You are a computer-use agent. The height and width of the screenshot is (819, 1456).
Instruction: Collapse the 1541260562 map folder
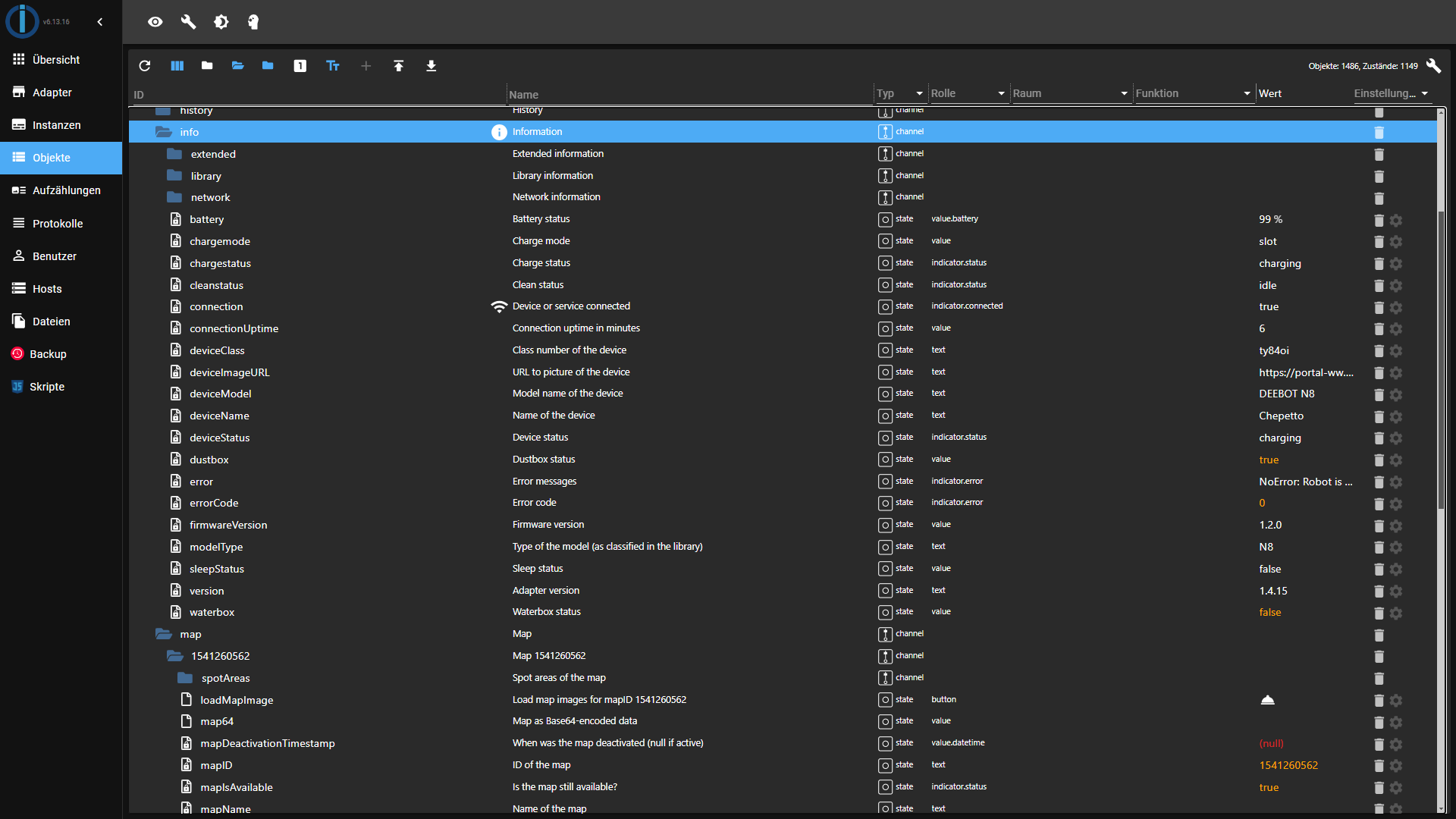[x=175, y=656]
